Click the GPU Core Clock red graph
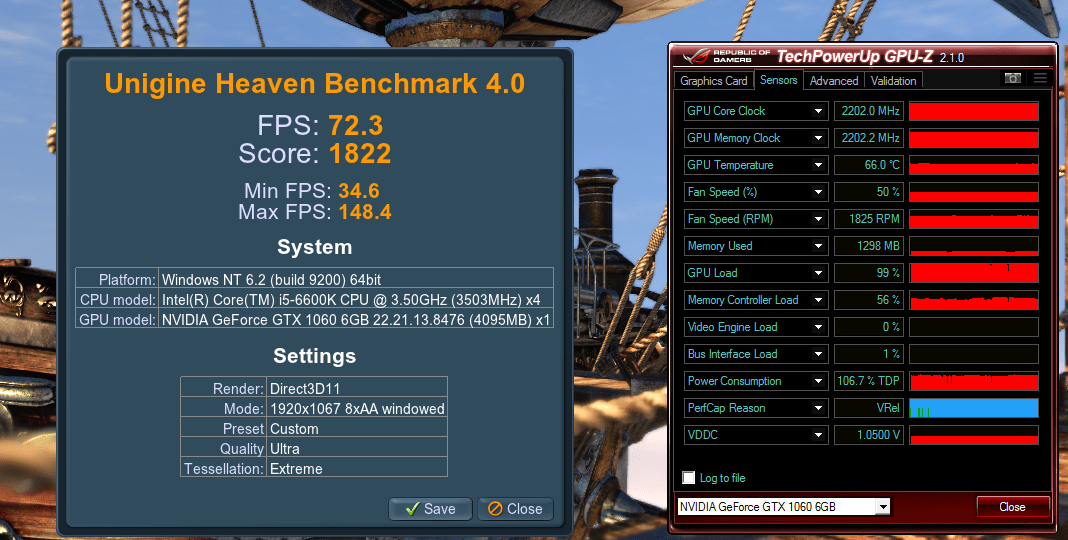The width and height of the screenshot is (1068, 540). coord(974,111)
